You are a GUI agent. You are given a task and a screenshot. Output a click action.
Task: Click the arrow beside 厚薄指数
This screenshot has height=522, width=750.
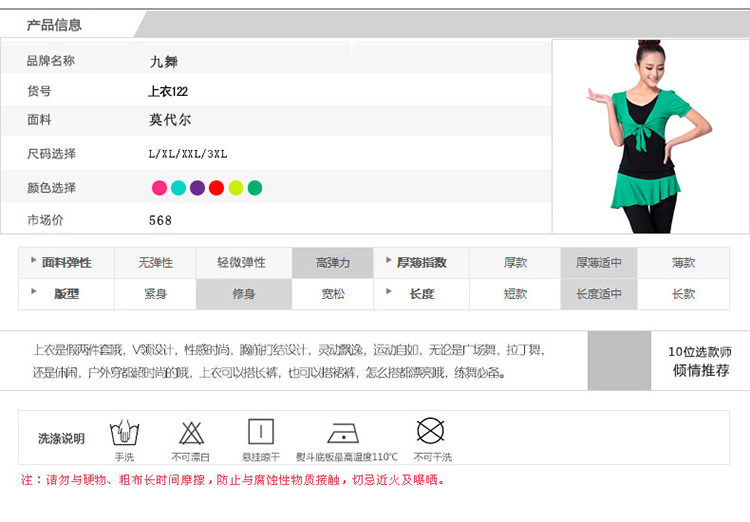coord(388,260)
